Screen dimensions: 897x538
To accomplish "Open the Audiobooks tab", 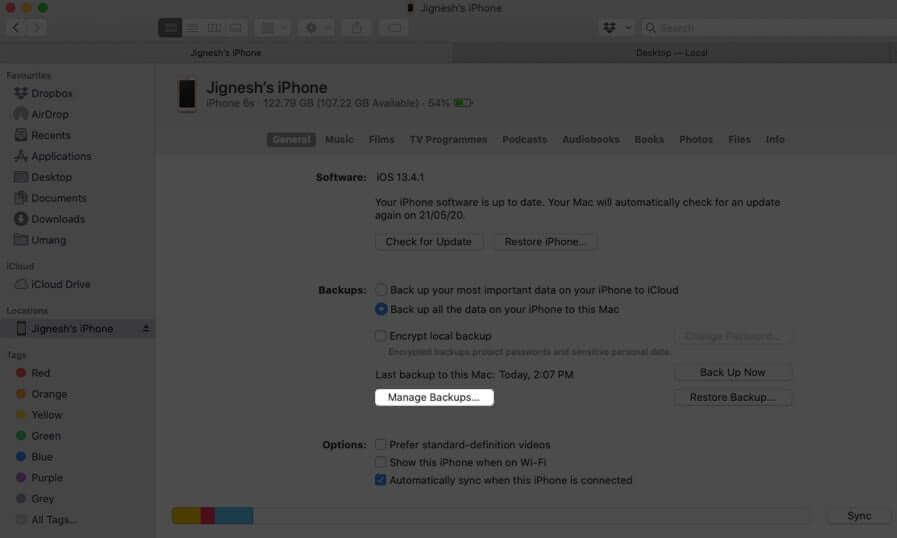I will pos(591,140).
